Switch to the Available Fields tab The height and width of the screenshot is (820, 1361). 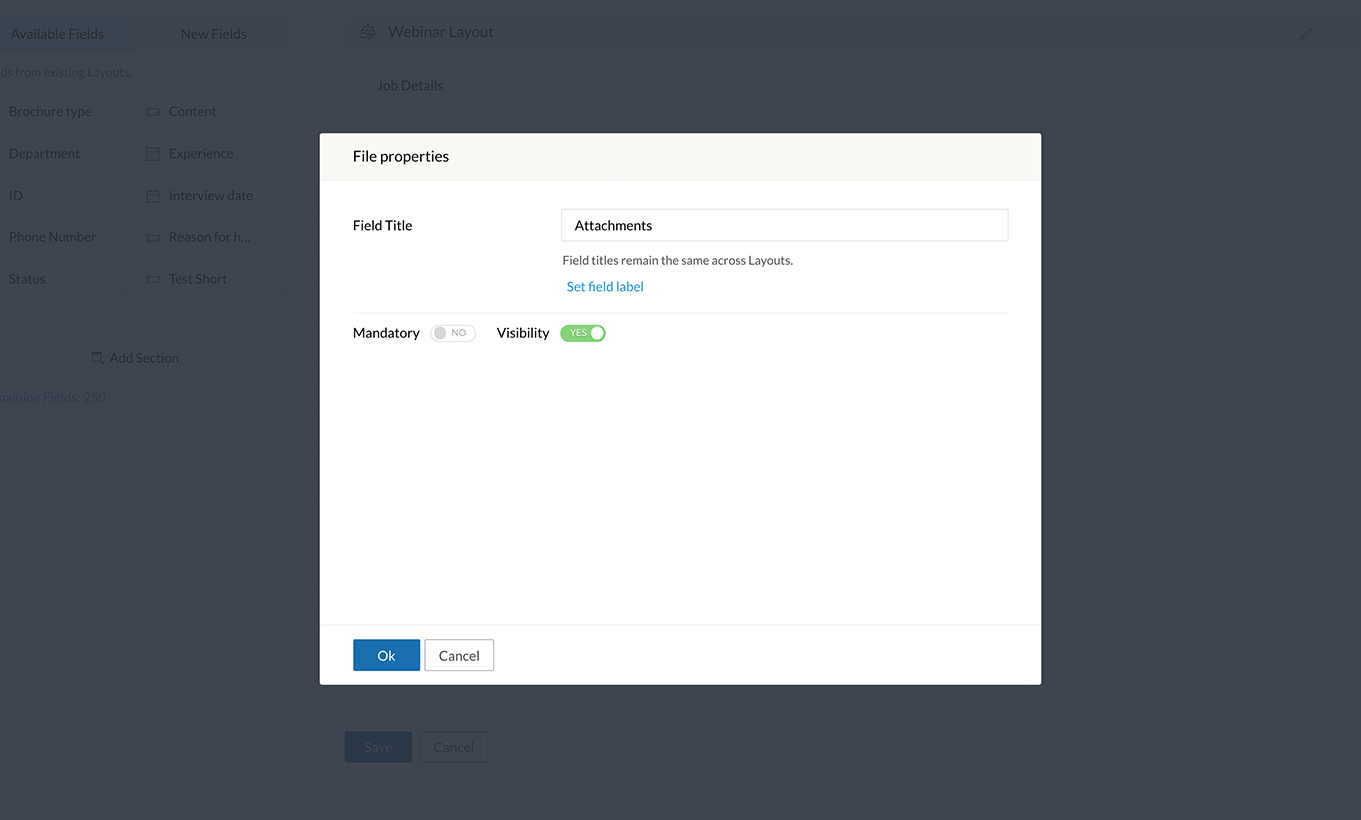point(57,33)
